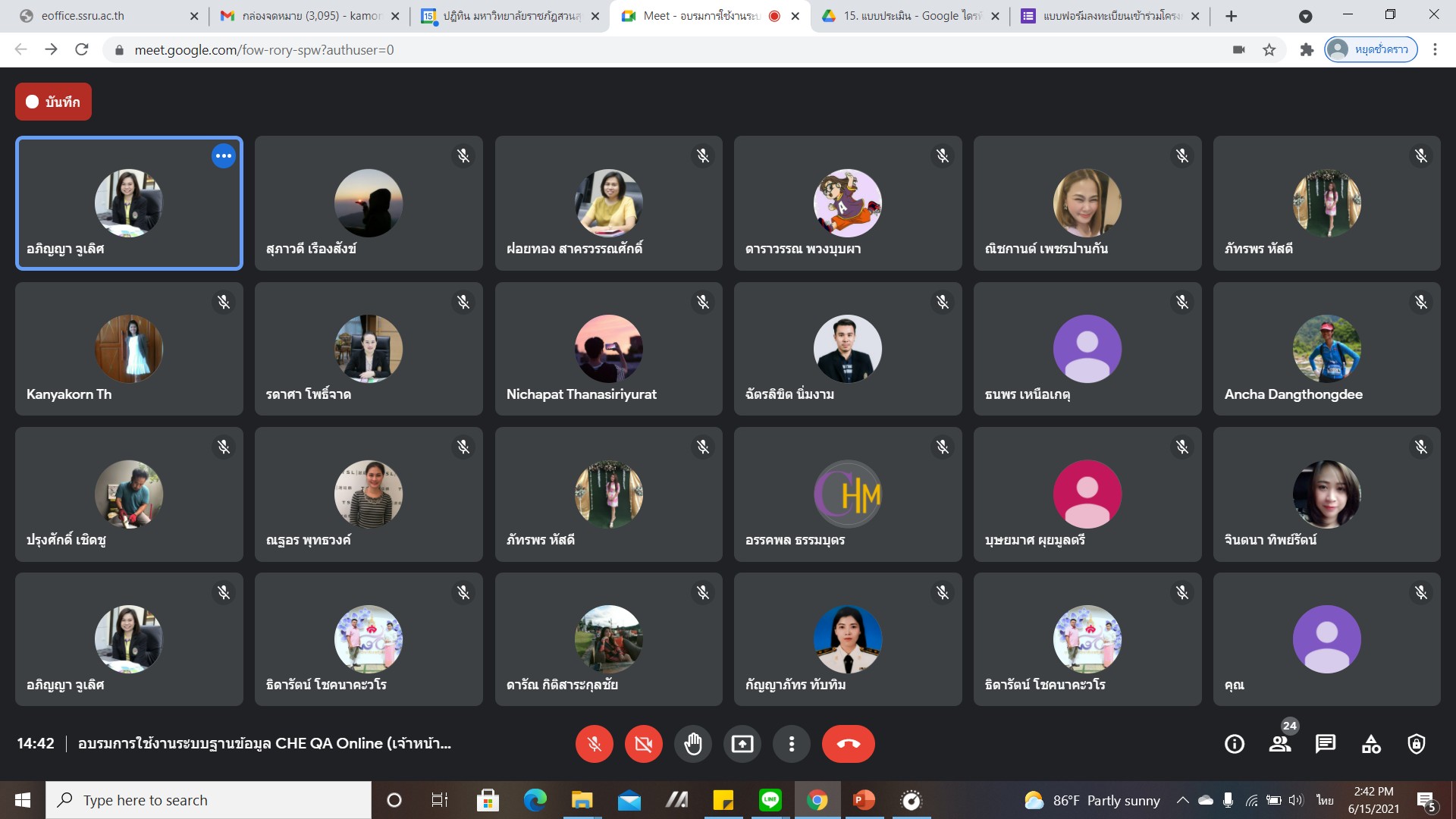Turn on the camera in the call bar
The height and width of the screenshot is (819, 1456).
tap(643, 744)
